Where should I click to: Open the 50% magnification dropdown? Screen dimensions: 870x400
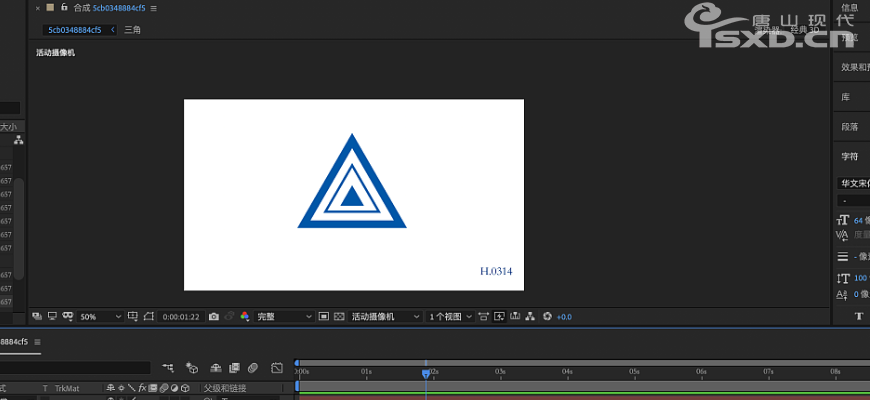(100, 316)
